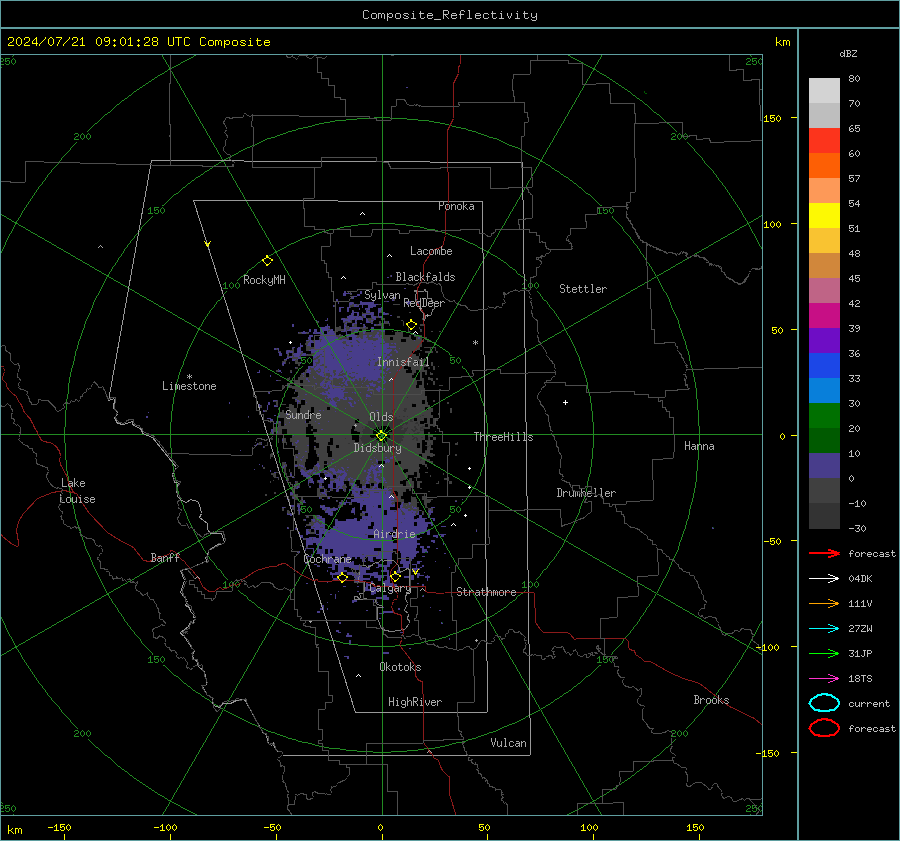Image resolution: width=900 pixels, height=841 pixels.
Task: Select the red 65–60 dBZ swatch
Action: click(824, 140)
